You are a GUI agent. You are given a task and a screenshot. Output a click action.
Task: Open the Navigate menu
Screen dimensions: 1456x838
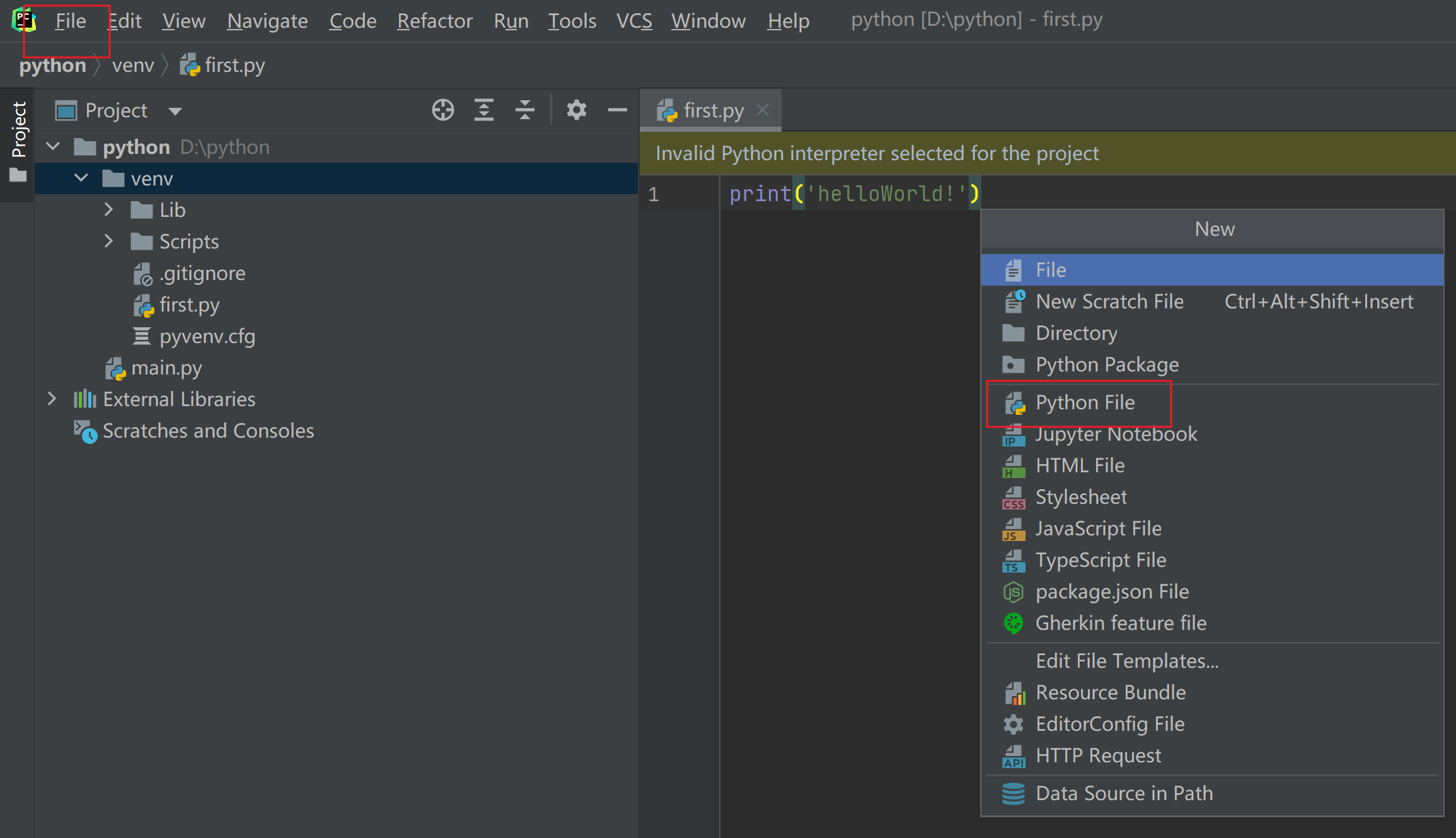267,21
